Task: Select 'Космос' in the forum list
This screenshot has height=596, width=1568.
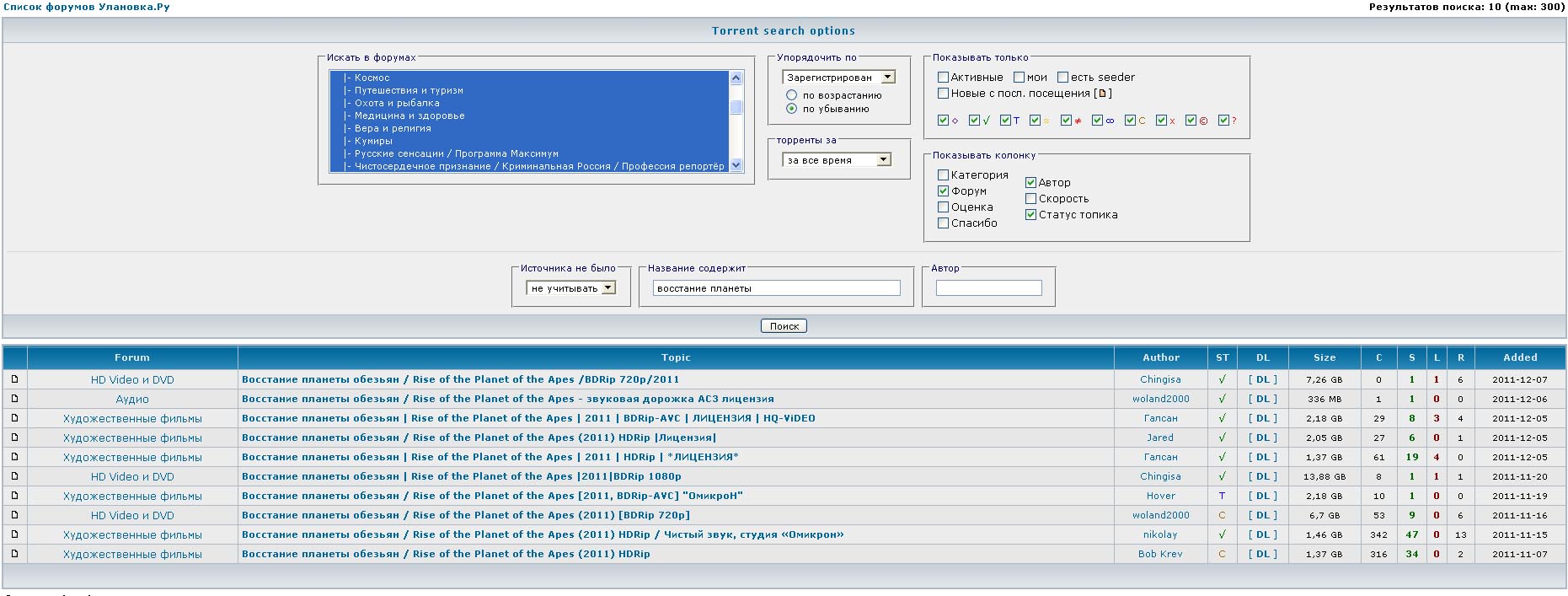Action: point(372,78)
